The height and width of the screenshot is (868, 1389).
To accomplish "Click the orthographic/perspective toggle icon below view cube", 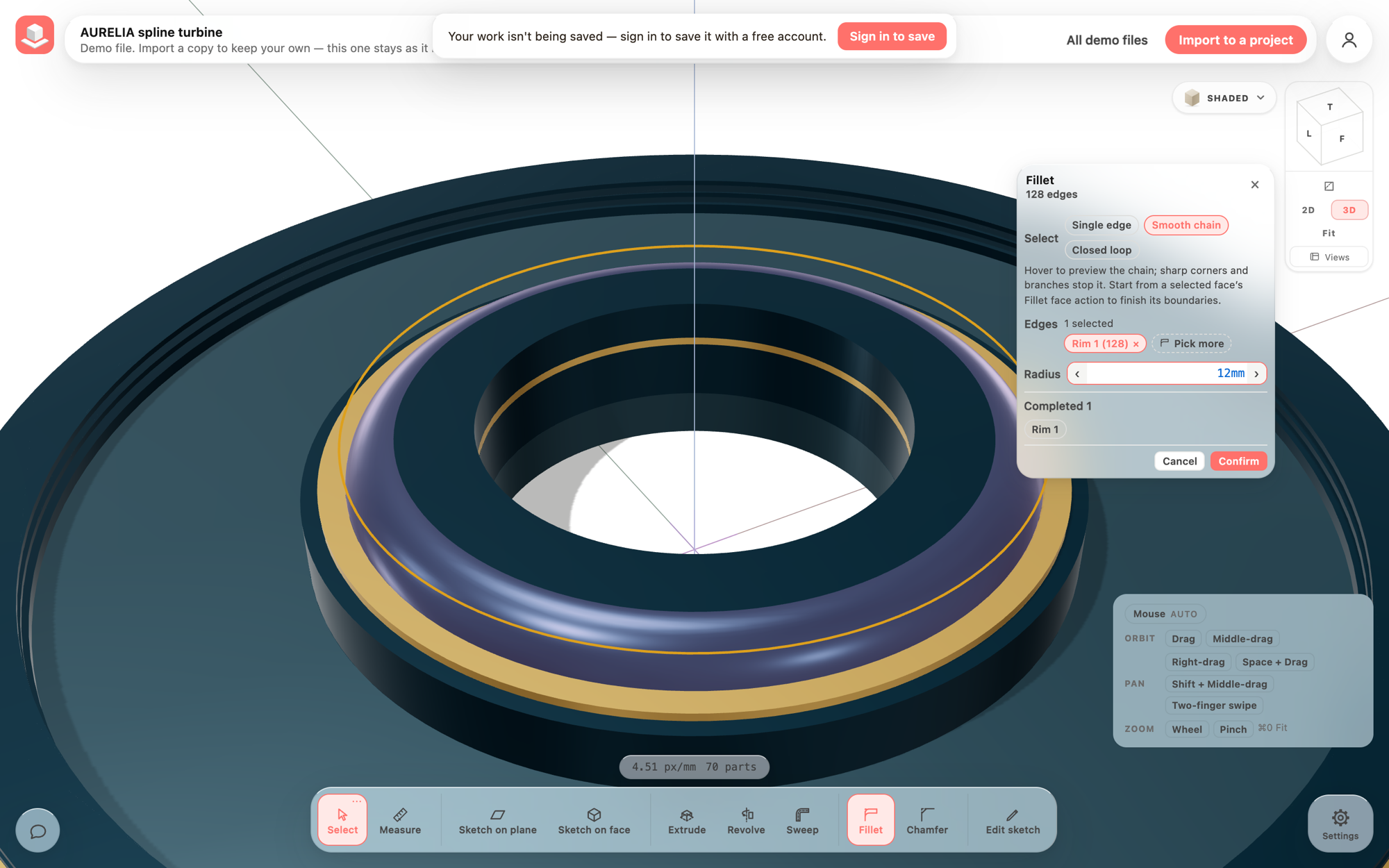I will pyautogui.click(x=1329, y=186).
